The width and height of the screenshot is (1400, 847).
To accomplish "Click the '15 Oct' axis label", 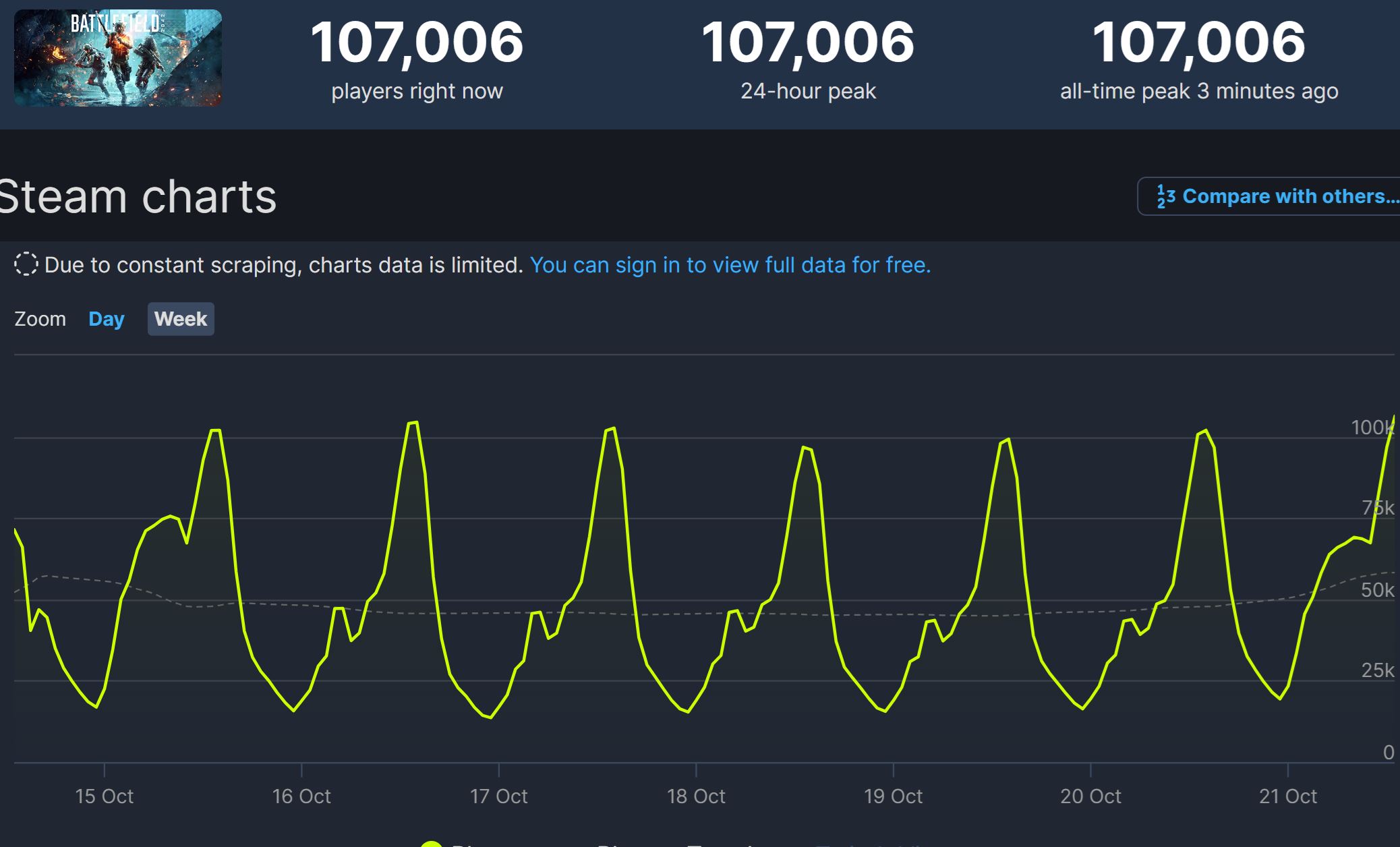I will 105,796.
